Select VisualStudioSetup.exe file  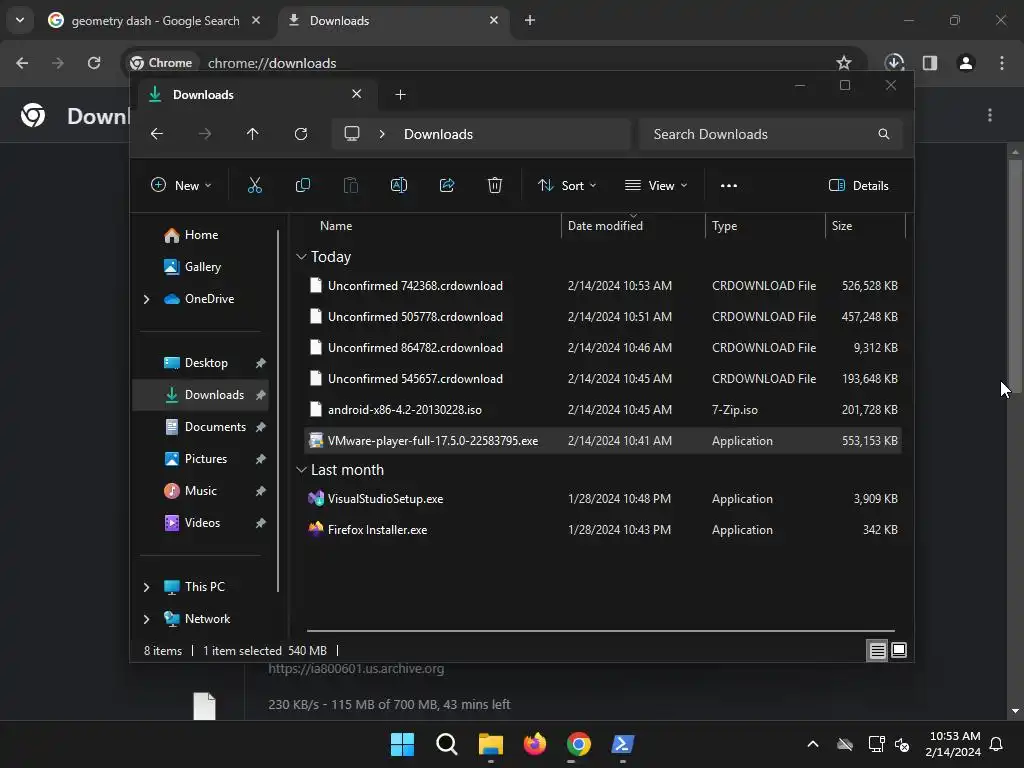point(603,499)
